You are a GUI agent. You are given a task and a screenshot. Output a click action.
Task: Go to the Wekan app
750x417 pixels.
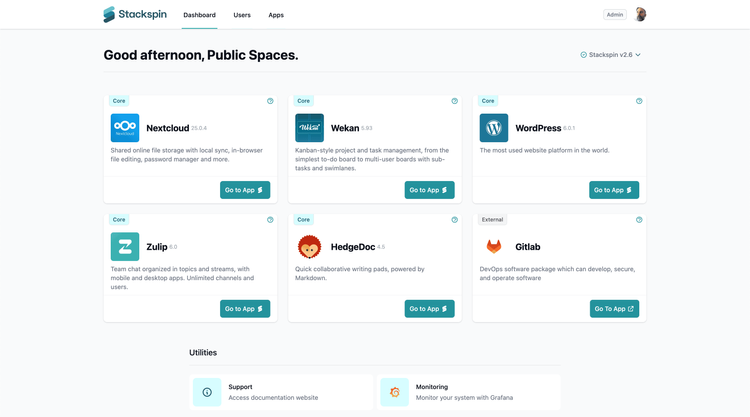point(430,190)
